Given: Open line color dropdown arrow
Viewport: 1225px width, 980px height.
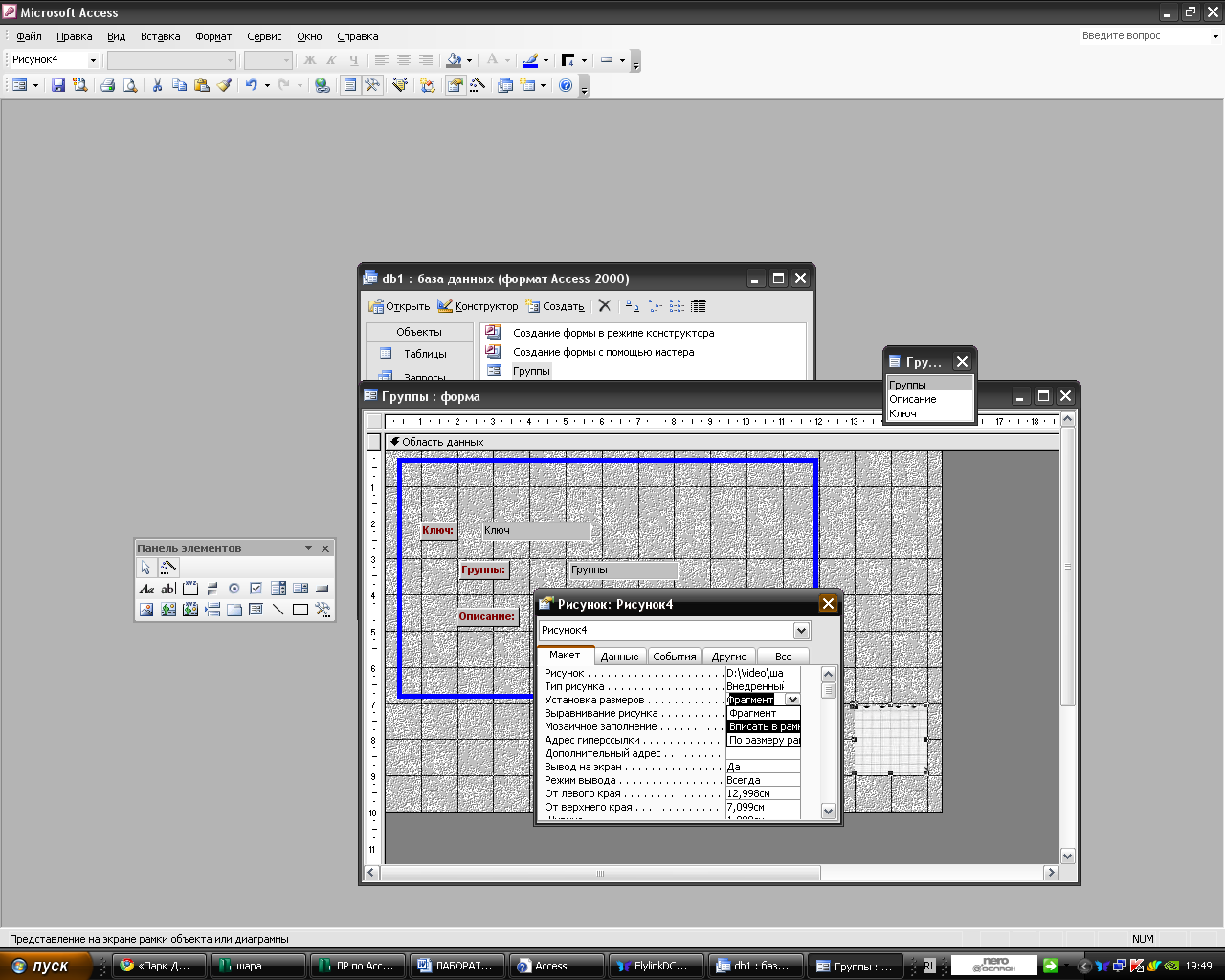Looking at the screenshot, I should click(x=546, y=60).
